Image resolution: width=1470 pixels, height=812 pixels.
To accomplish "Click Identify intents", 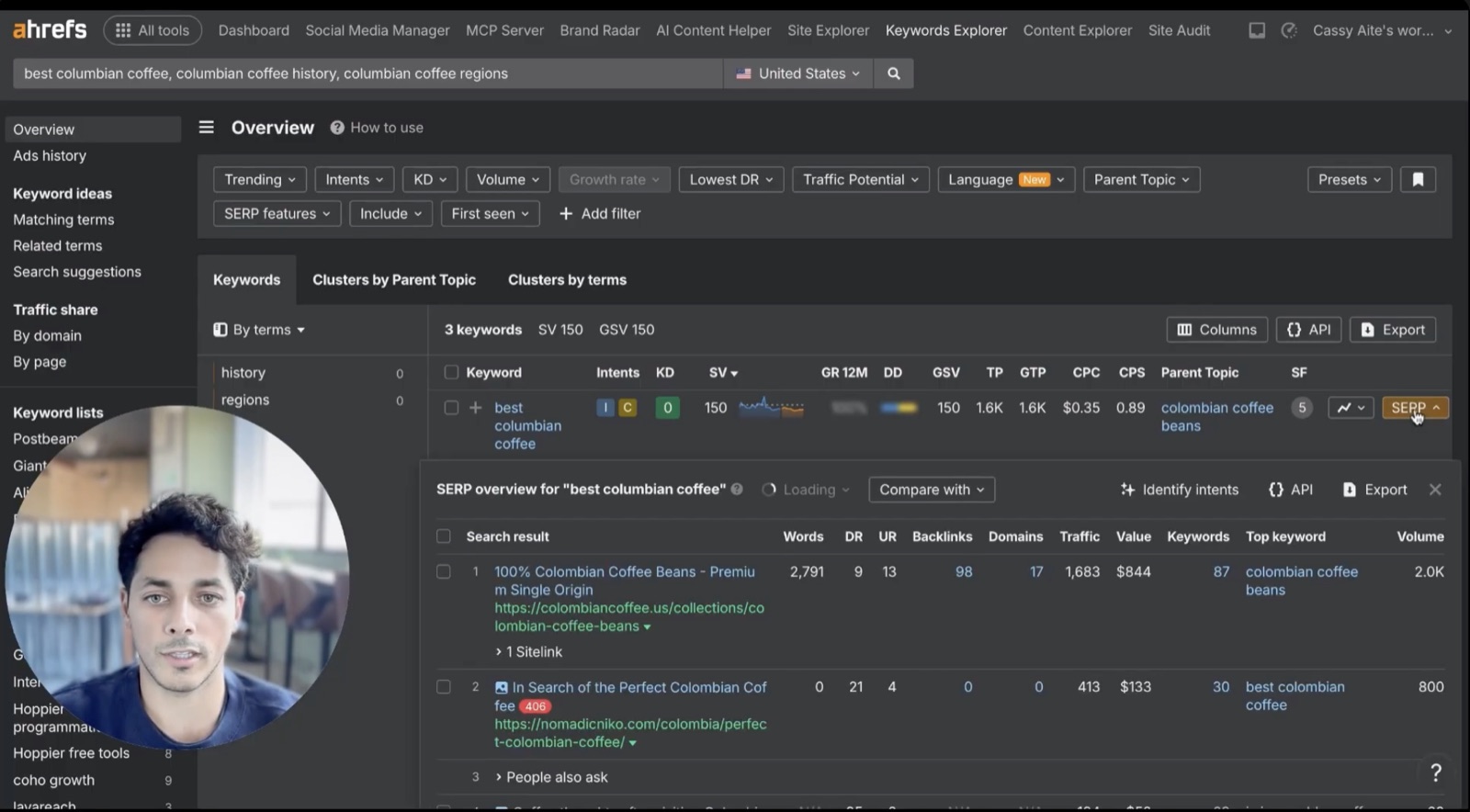I will point(1180,490).
